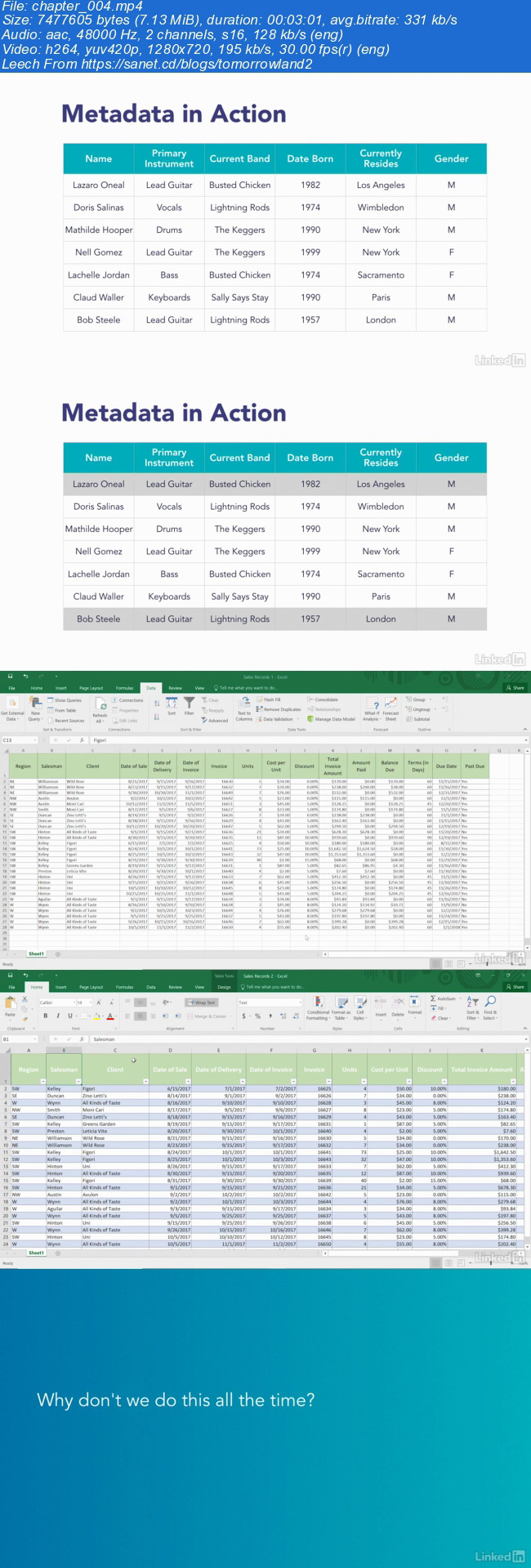Click formula bar containing Figori

pyautogui.click(x=310, y=740)
